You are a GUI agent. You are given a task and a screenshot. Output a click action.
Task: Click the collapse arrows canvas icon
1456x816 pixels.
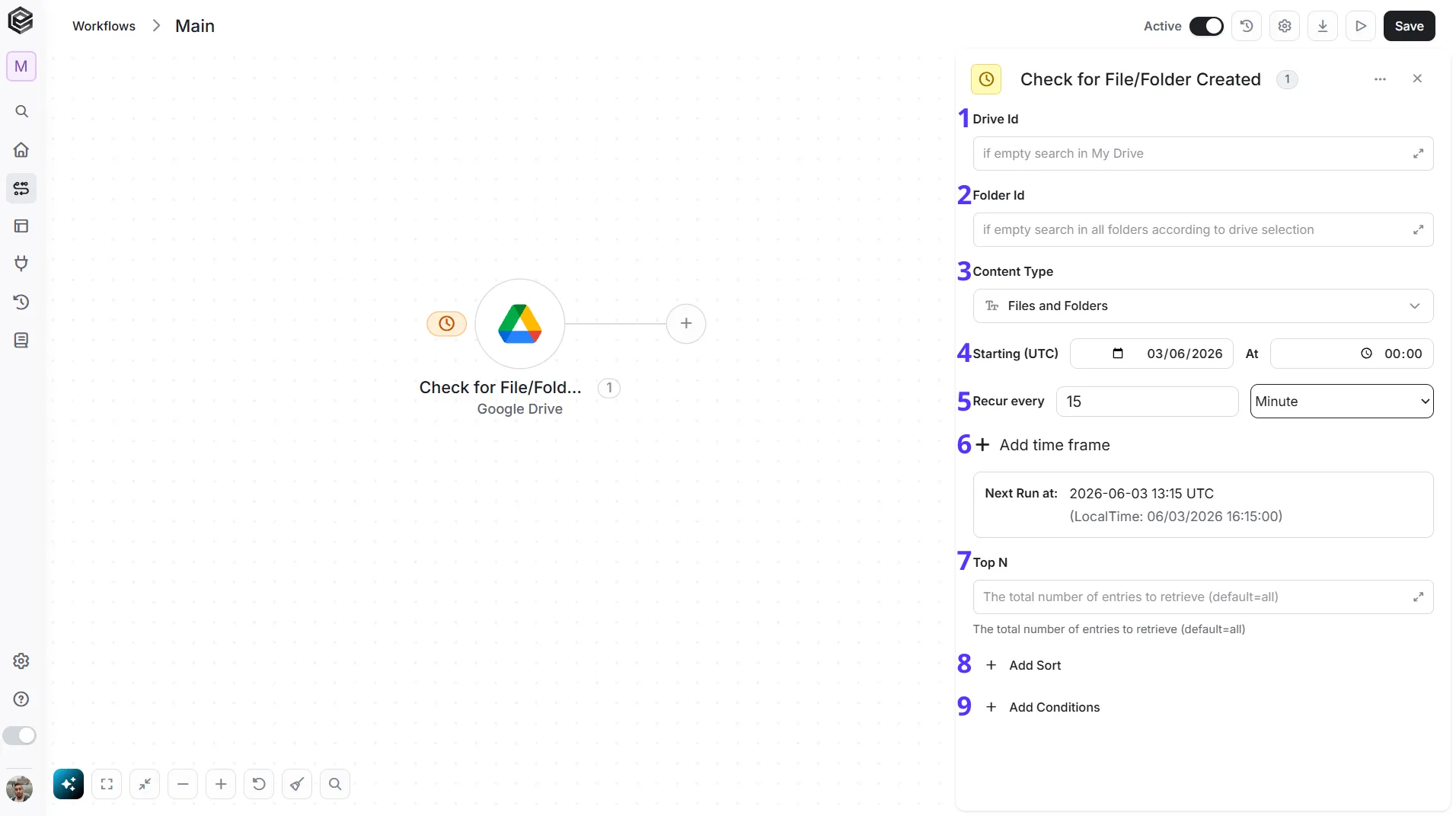[x=145, y=784]
